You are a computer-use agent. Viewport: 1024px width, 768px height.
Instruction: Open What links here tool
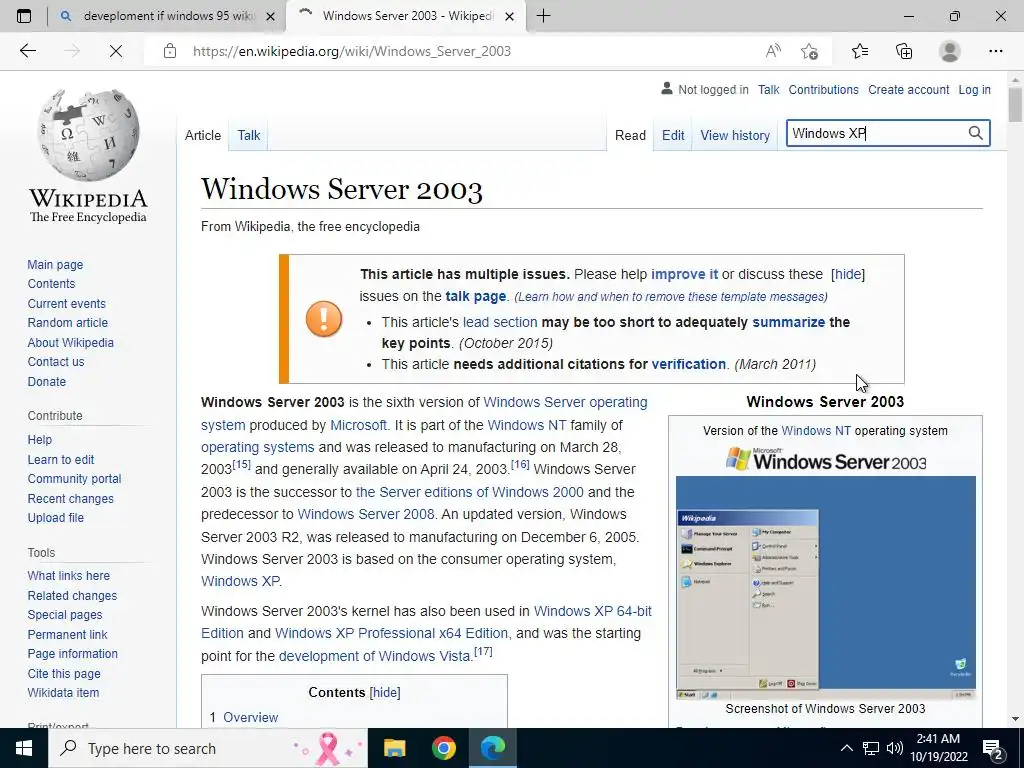coord(68,575)
